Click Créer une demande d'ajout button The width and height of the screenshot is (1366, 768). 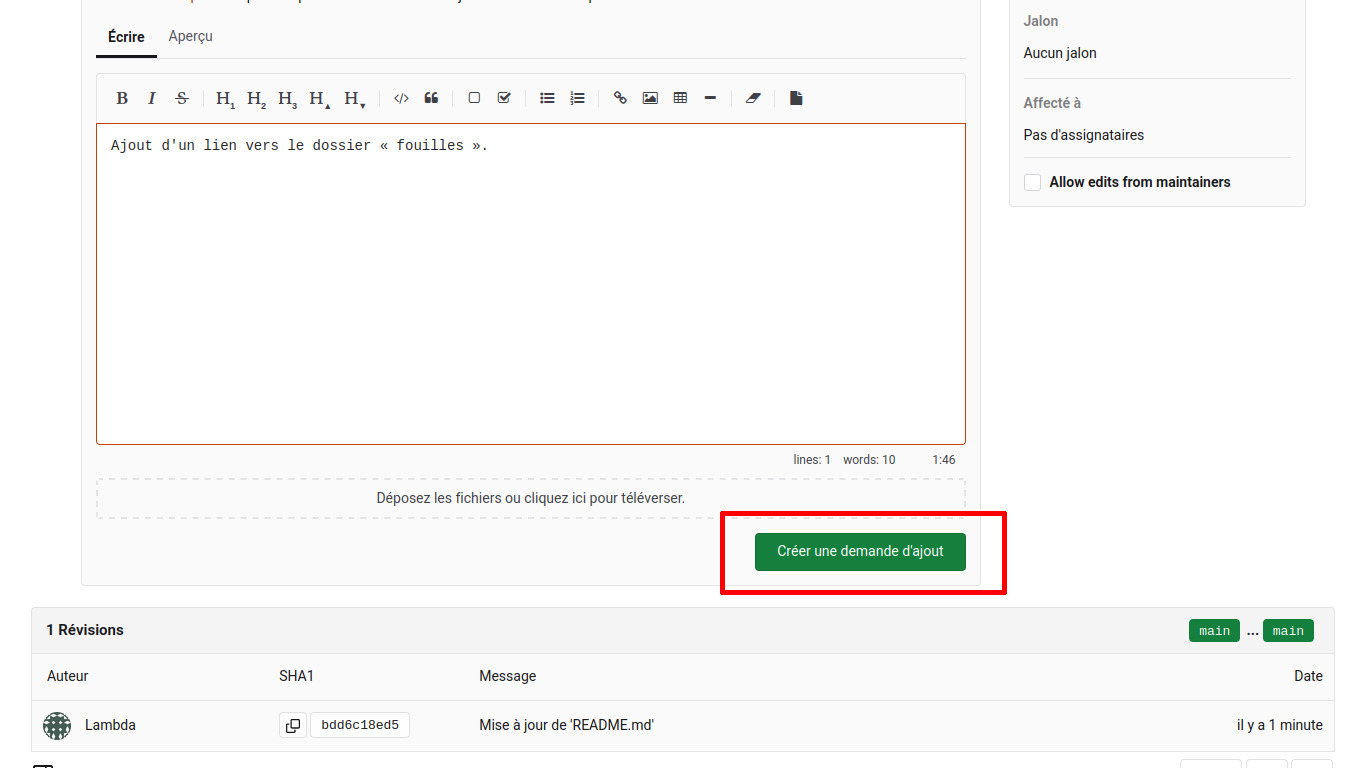[860, 551]
